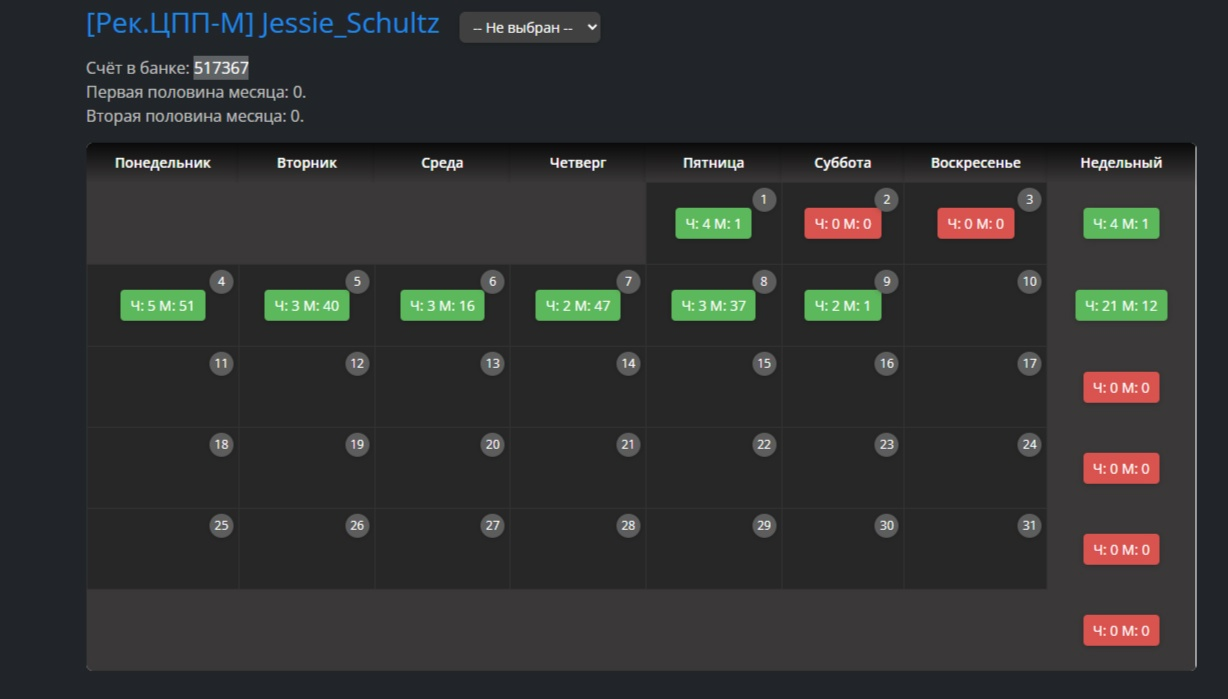Click the day 29 number circle
The image size is (1228, 699).
click(x=764, y=526)
